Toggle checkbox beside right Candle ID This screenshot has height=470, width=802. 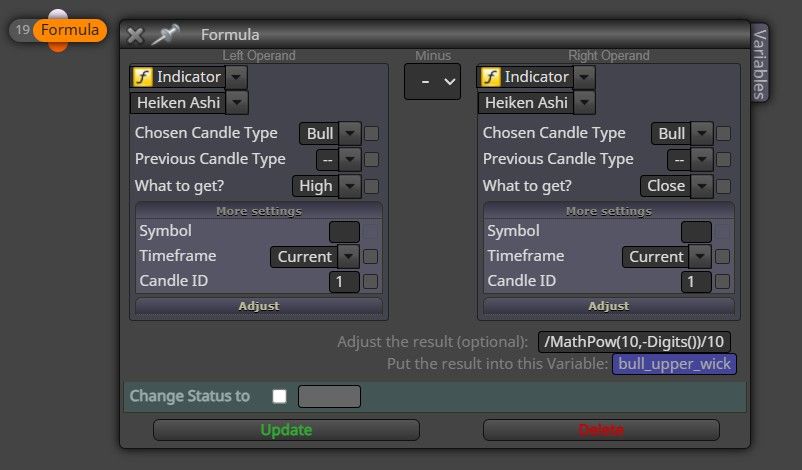(722, 281)
